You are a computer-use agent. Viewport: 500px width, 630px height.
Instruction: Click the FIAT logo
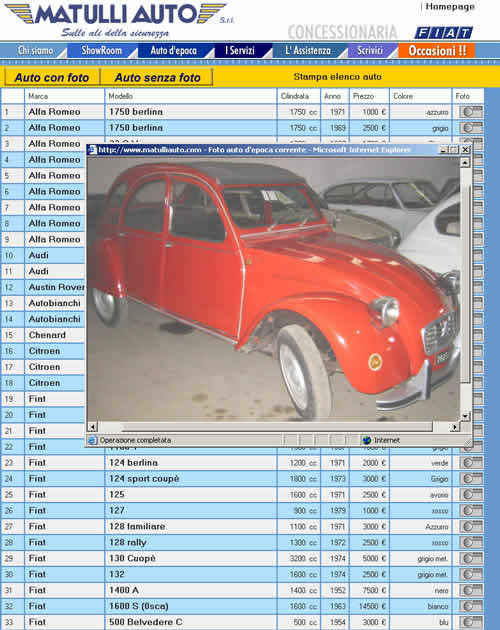443,33
